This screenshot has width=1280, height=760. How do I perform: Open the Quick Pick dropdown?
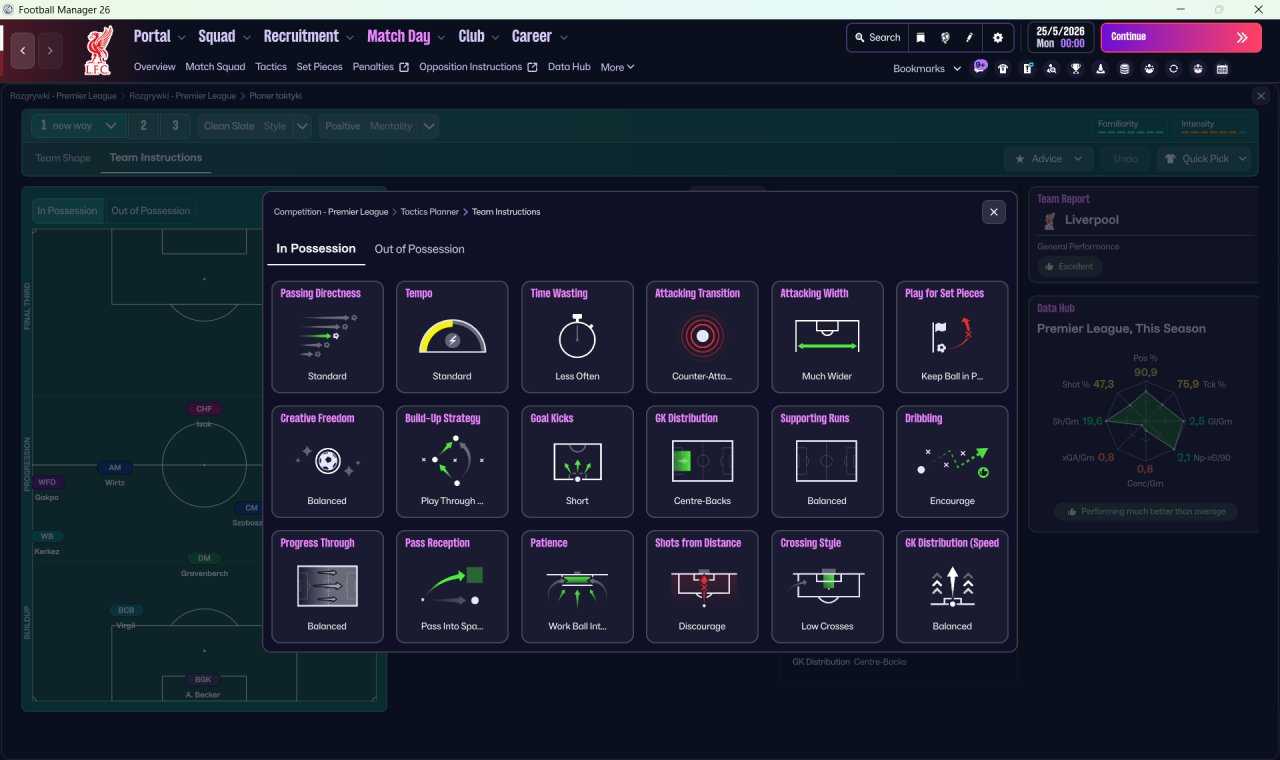pyautogui.click(x=1204, y=158)
